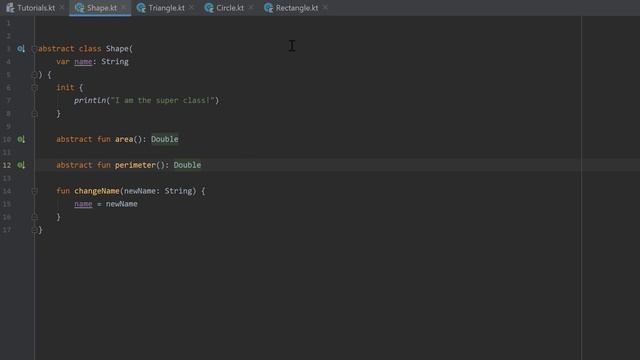Viewport: 640px width, 360px height.
Task: Click line number 10 in the gutter
Action: pyautogui.click(x=7, y=140)
